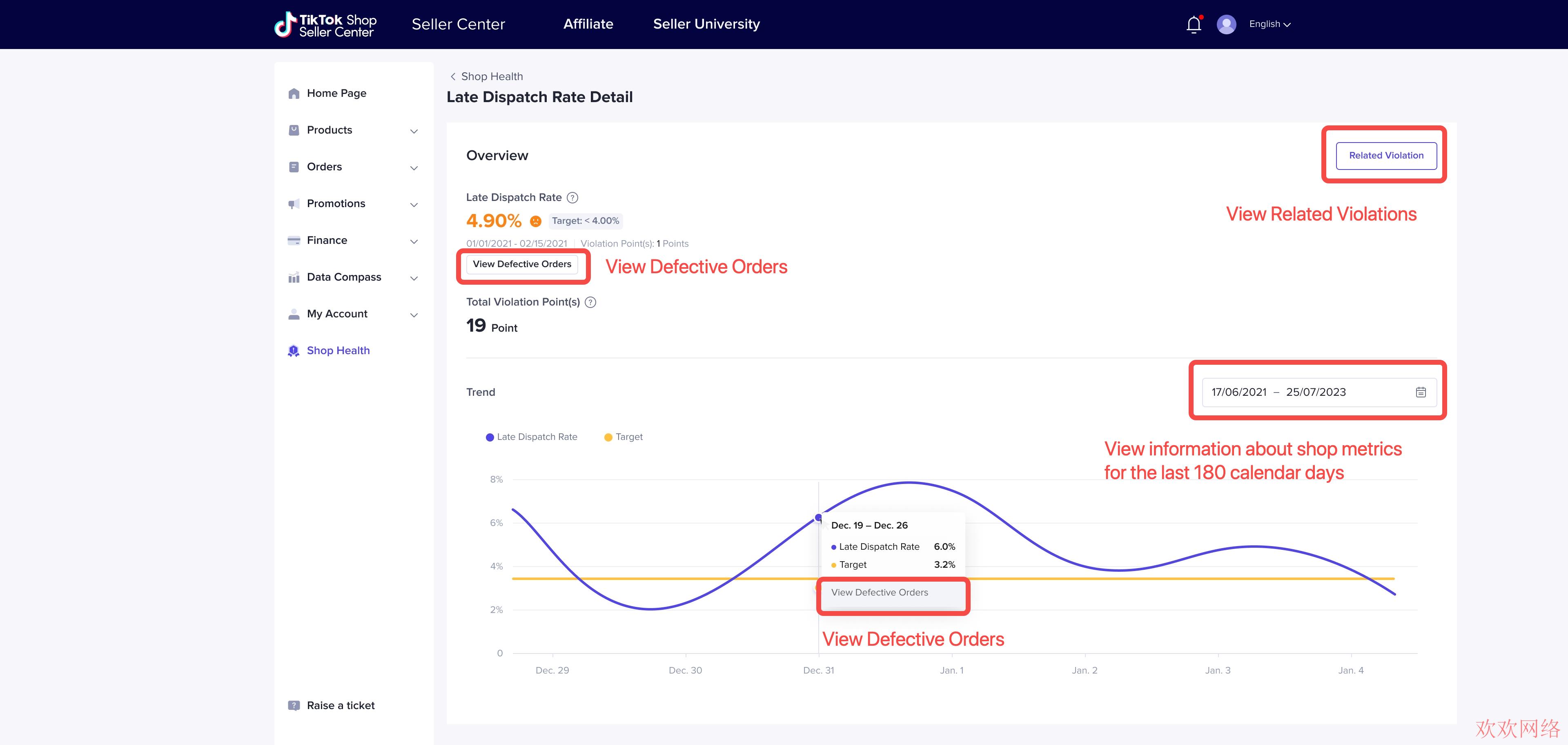Click the Shop Health badge icon
1568x745 pixels.
point(294,350)
